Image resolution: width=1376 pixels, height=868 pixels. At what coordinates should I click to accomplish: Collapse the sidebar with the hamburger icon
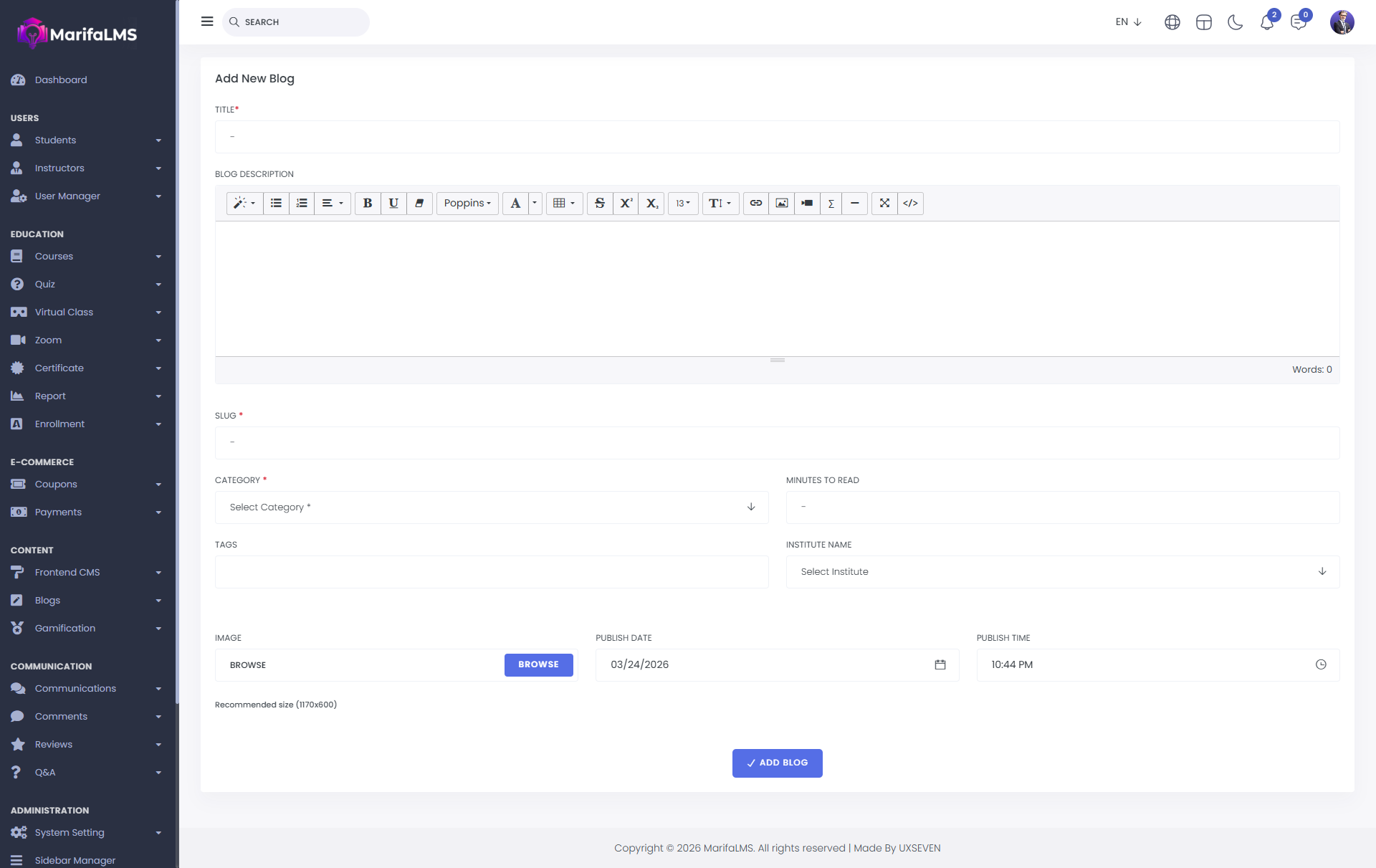pos(207,22)
